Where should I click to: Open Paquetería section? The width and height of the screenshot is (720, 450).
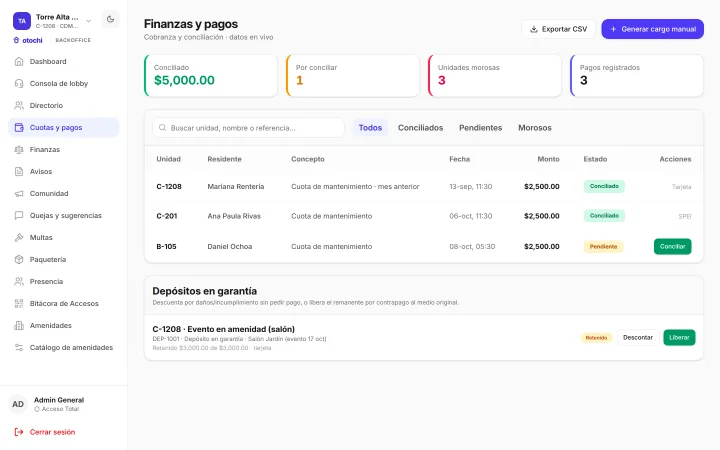(x=64, y=259)
